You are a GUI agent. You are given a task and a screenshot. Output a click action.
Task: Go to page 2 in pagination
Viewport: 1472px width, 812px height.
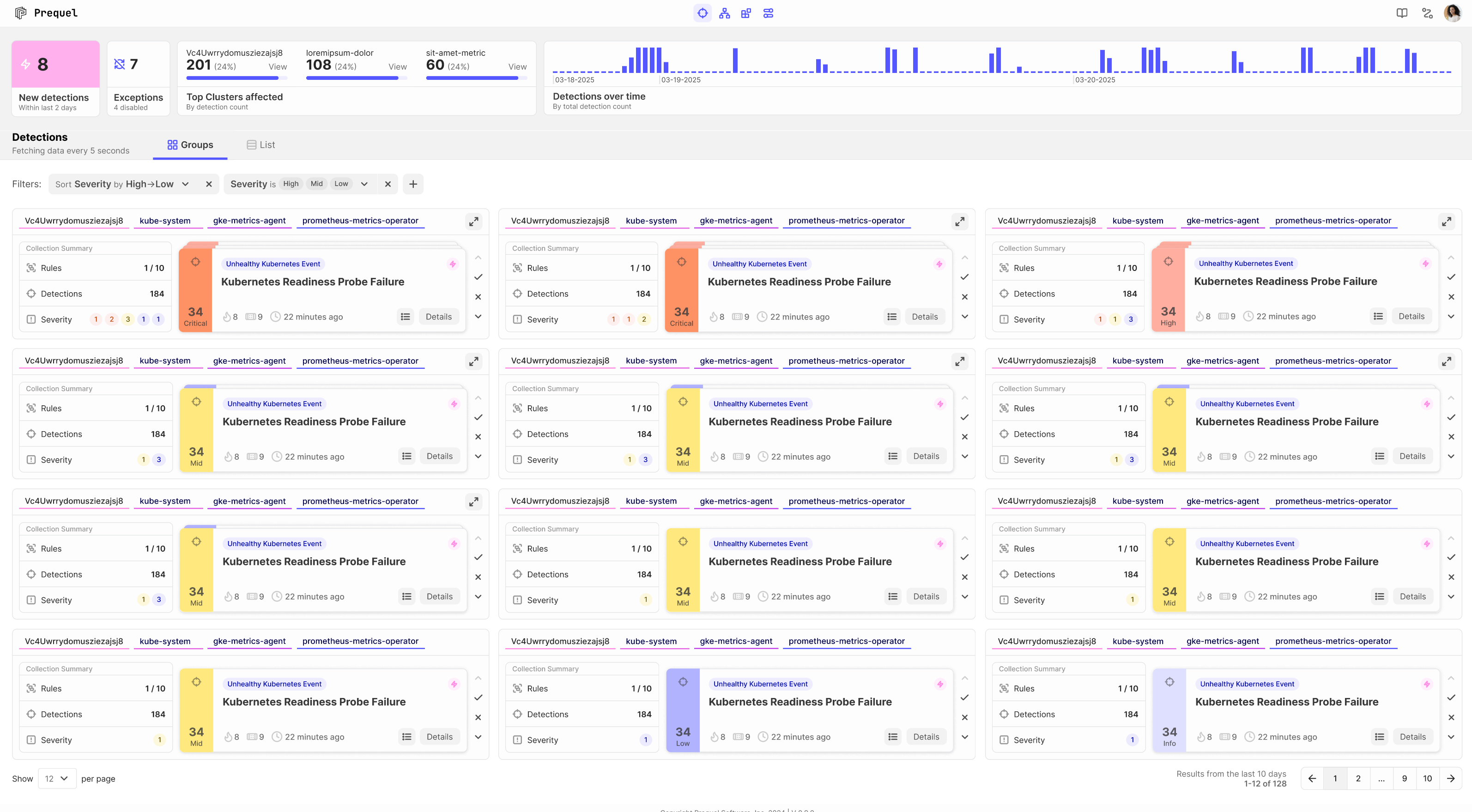[x=1358, y=778]
